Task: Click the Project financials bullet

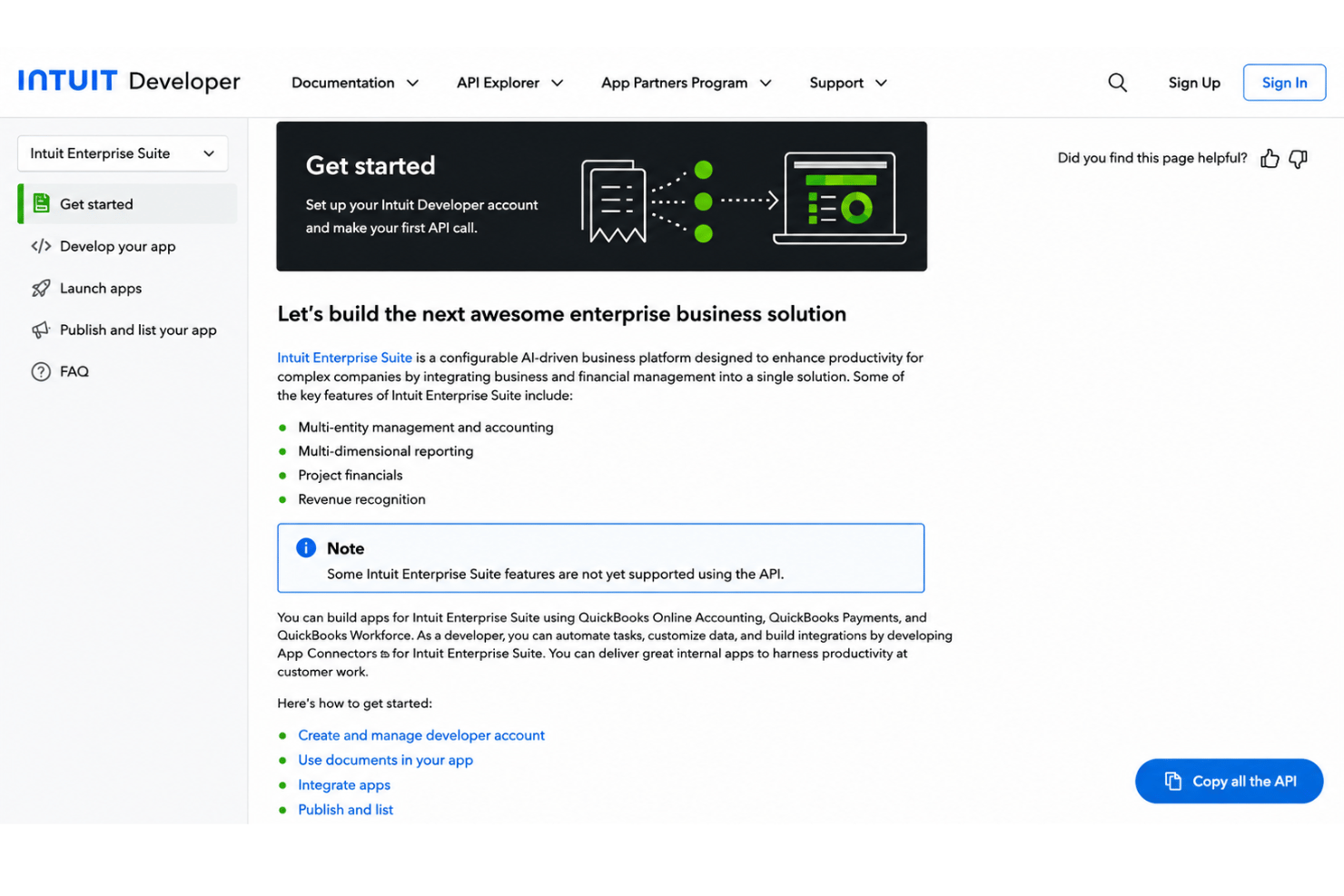Action: [x=350, y=475]
